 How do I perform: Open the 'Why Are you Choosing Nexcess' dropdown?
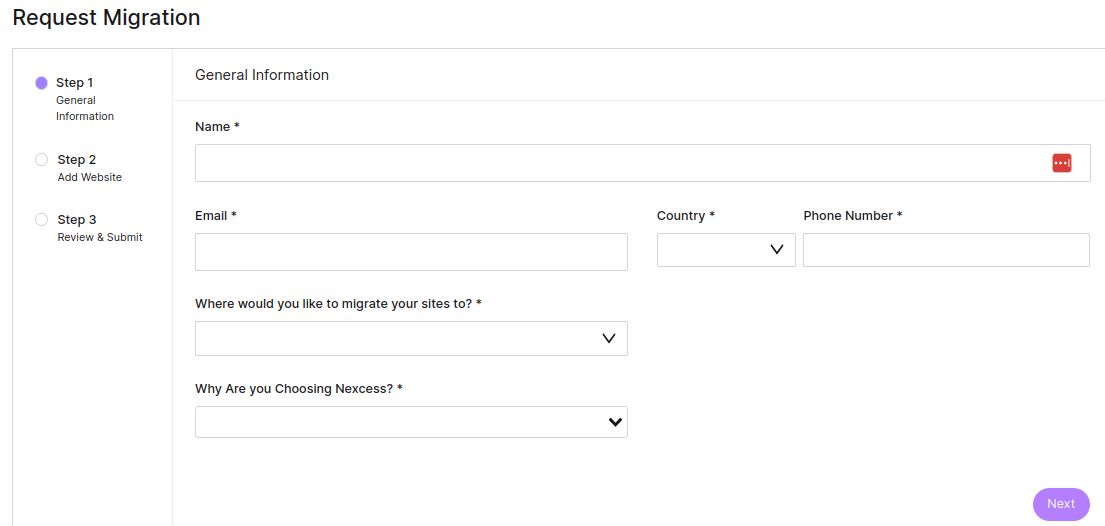pos(410,422)
